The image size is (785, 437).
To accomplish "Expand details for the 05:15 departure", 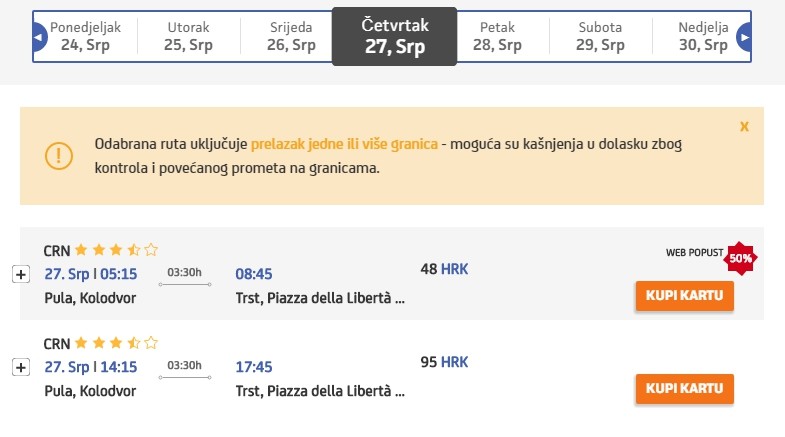I will point(19,275).
